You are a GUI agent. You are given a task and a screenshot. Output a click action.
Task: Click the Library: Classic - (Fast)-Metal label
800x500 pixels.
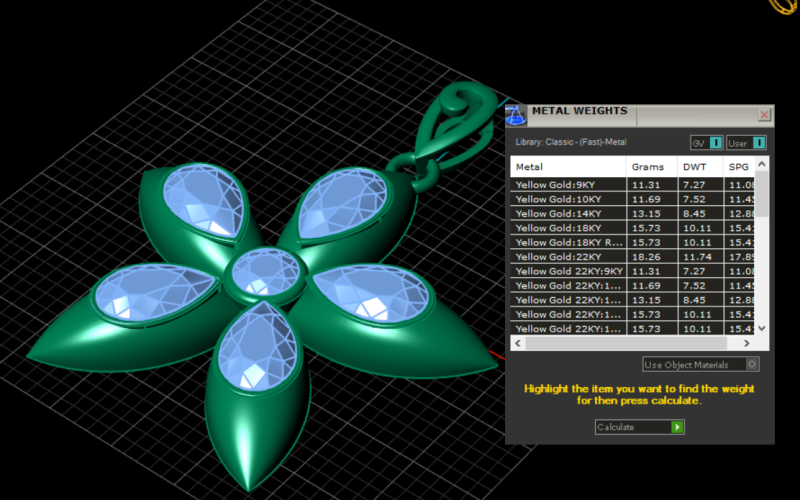[x=570, y=142]
